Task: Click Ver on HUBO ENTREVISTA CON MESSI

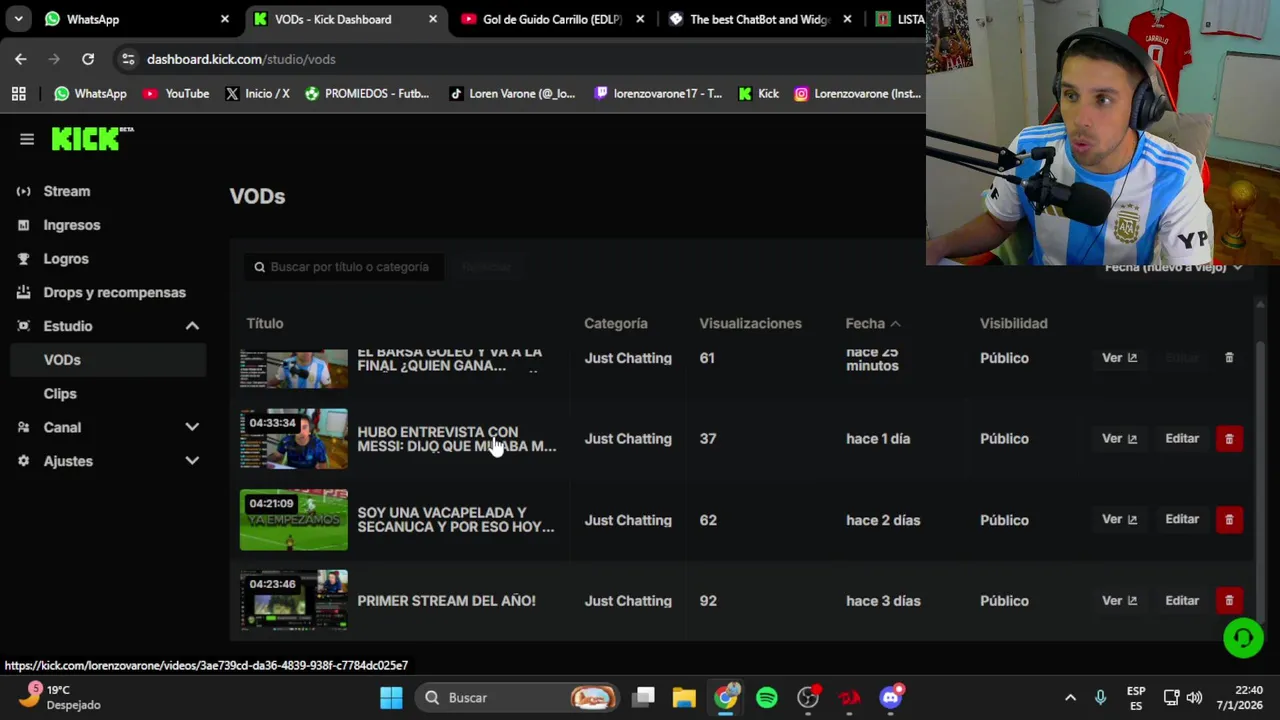Action: pyautogui.click(x=1119, y=438)
